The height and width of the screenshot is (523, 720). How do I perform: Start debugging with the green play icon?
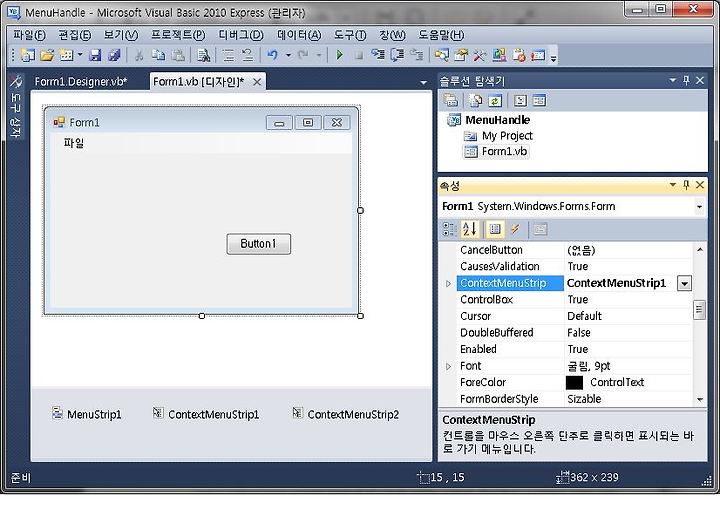tap(339, 56)
